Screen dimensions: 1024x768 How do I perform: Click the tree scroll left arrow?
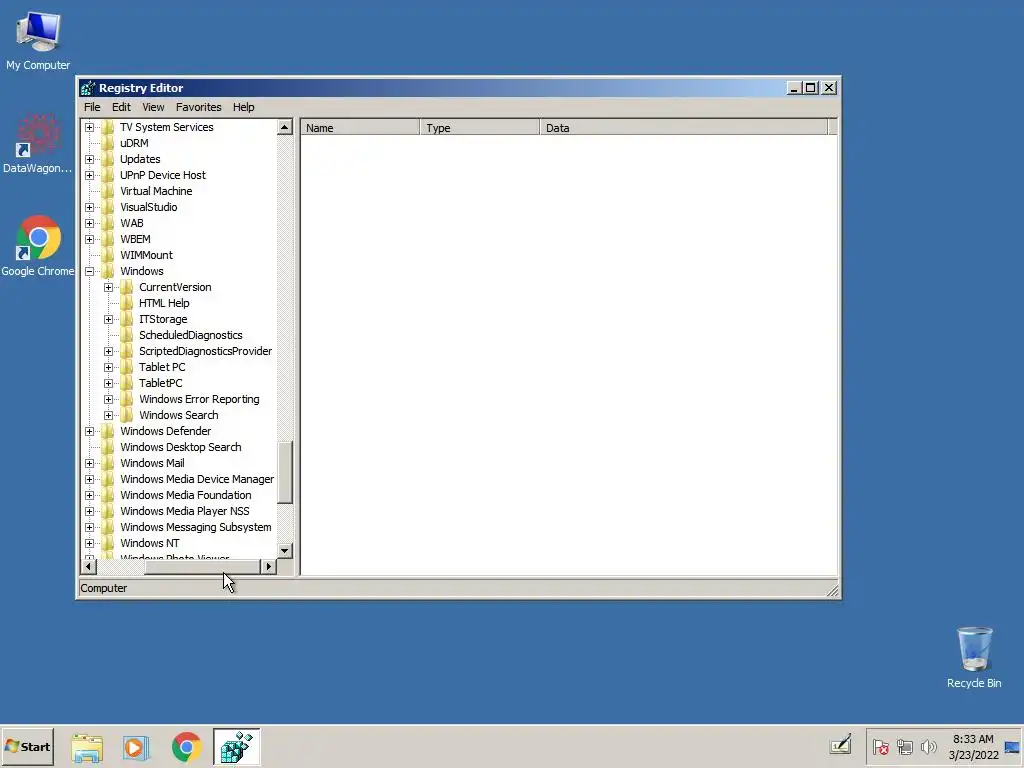[89, 567]
